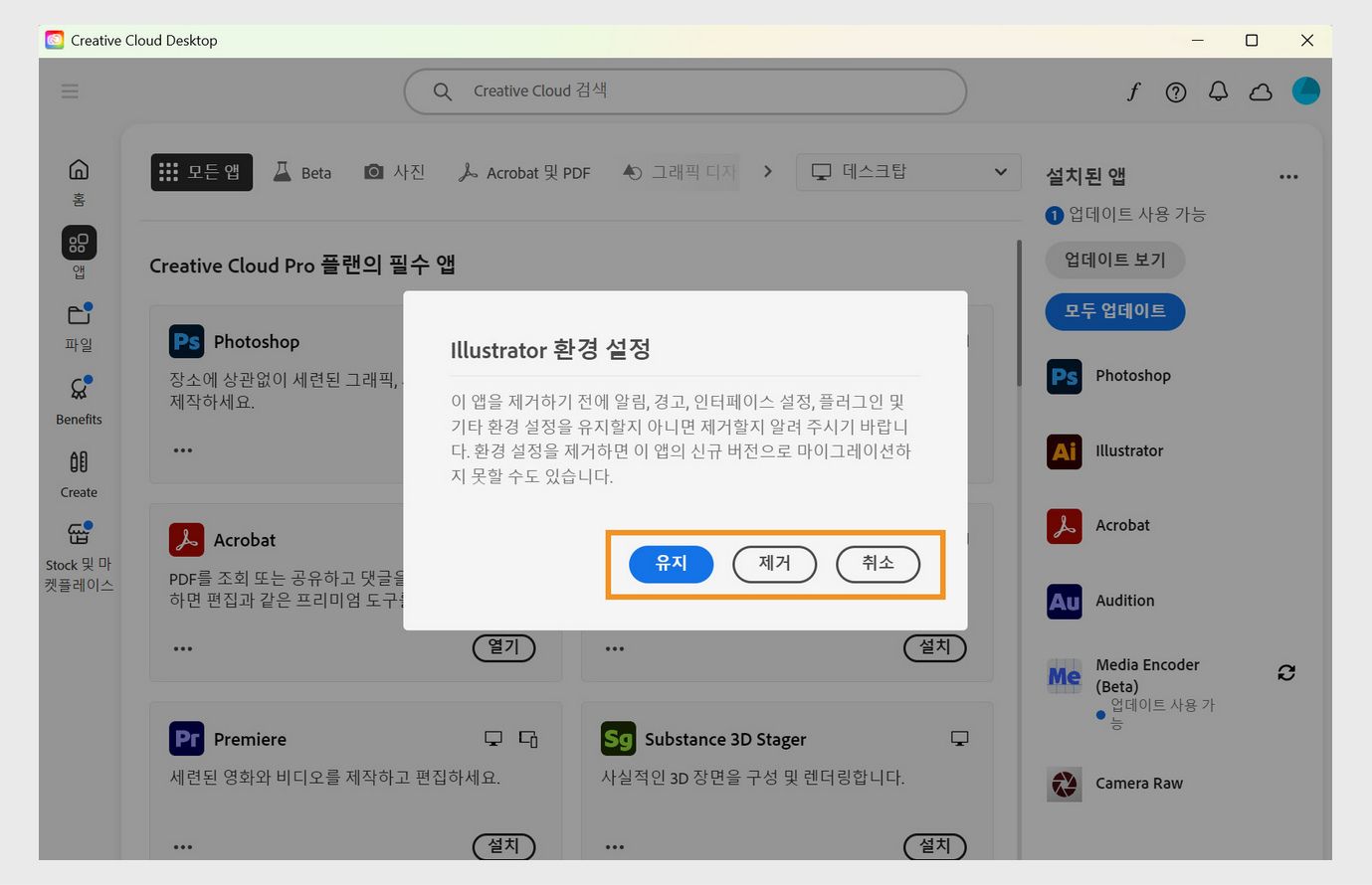Switch to the 그래픽 디자인 tab

coord(681,172)
